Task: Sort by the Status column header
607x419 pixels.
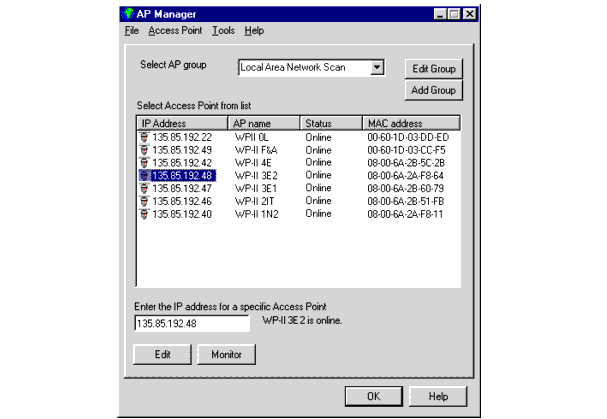Action: click(x=331, y=123)
